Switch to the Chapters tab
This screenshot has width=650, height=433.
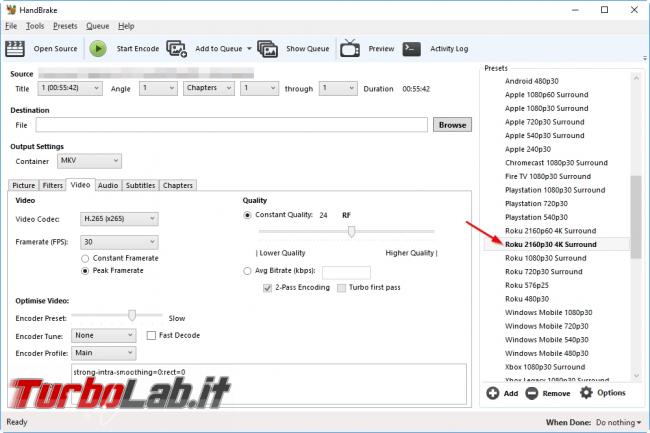(x=178, y=185)
